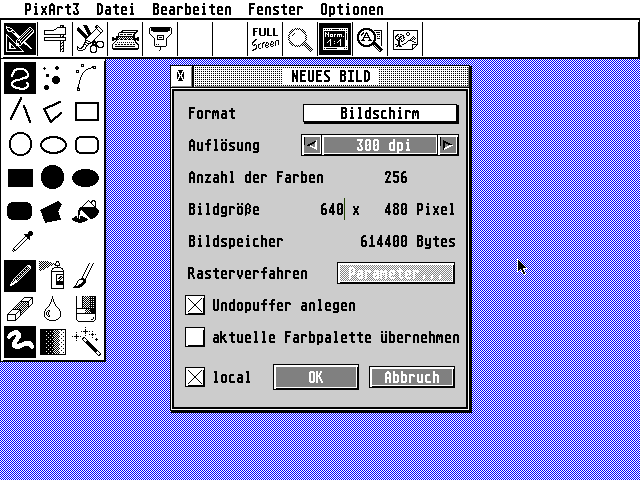
Task: Increase Auflösung with the right arrow
Action: point(448,145)
